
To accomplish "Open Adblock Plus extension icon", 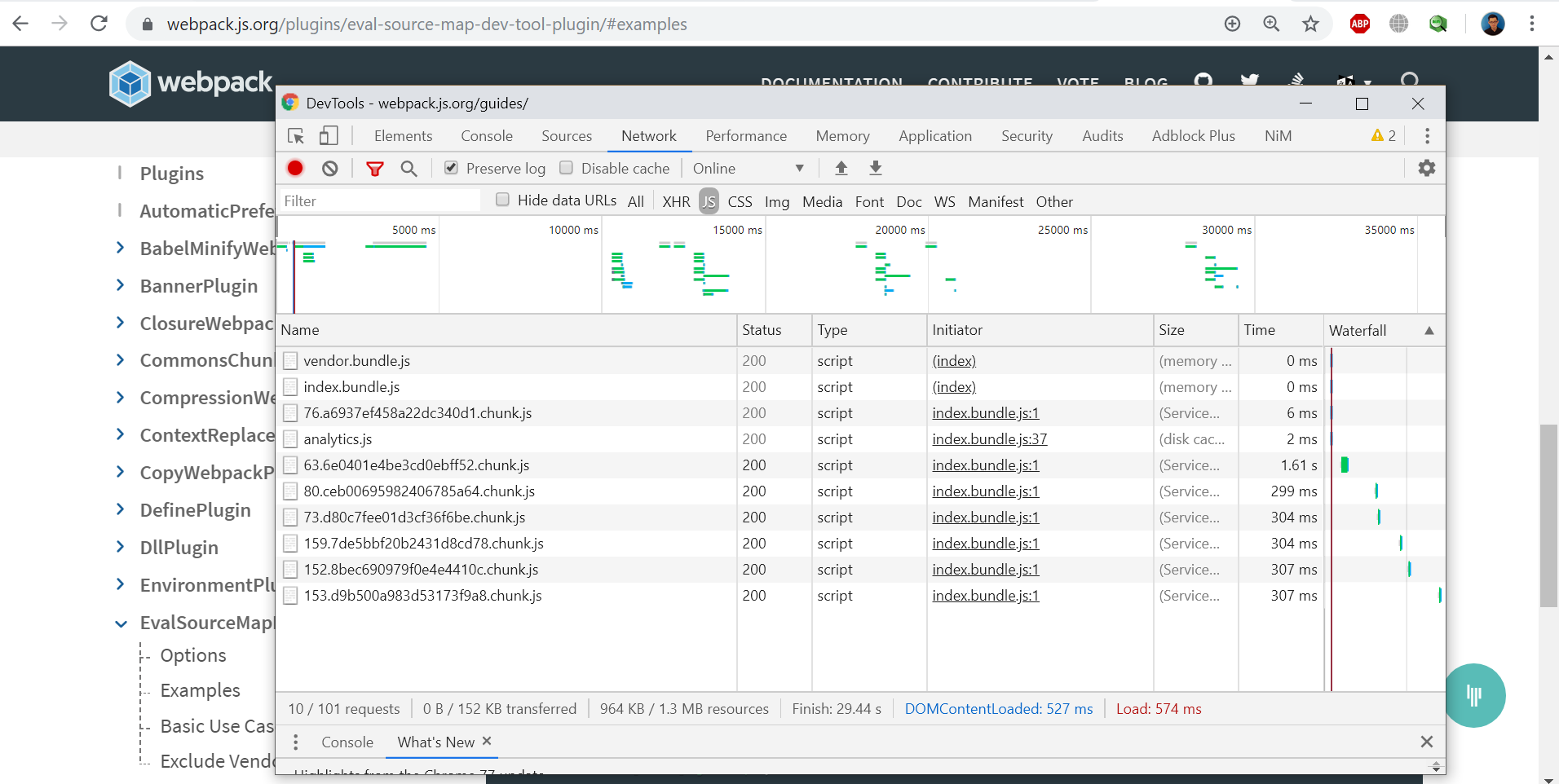I will point(1360,24).
